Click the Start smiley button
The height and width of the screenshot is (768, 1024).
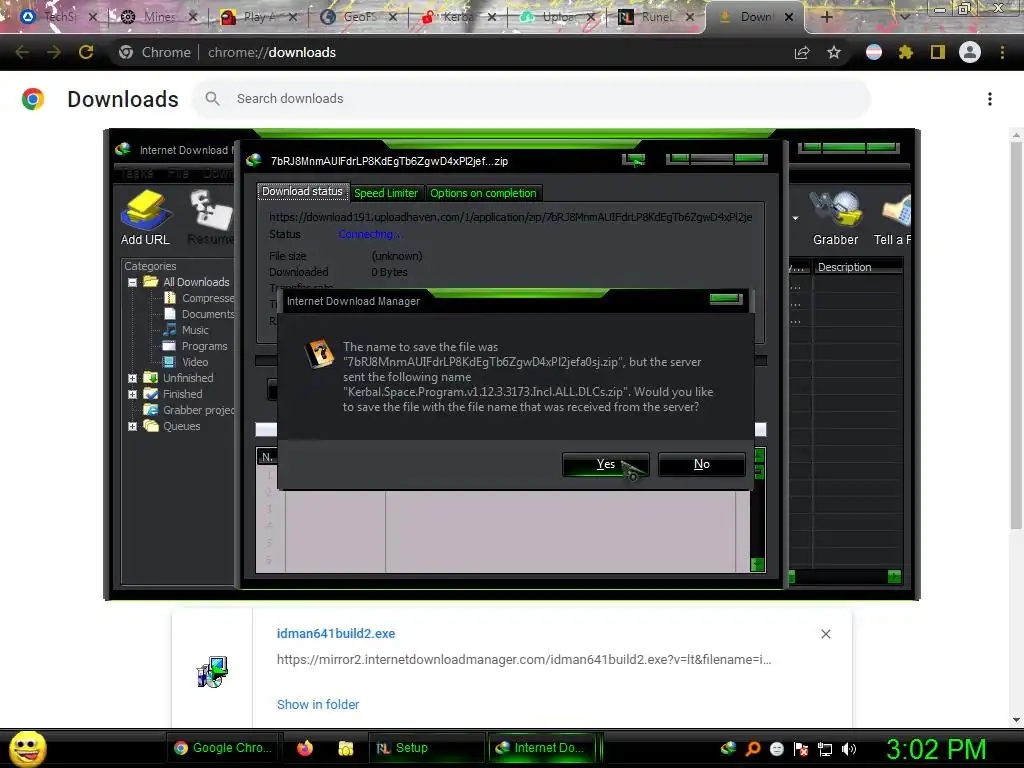pyautogui.click(x=27, y=748)
